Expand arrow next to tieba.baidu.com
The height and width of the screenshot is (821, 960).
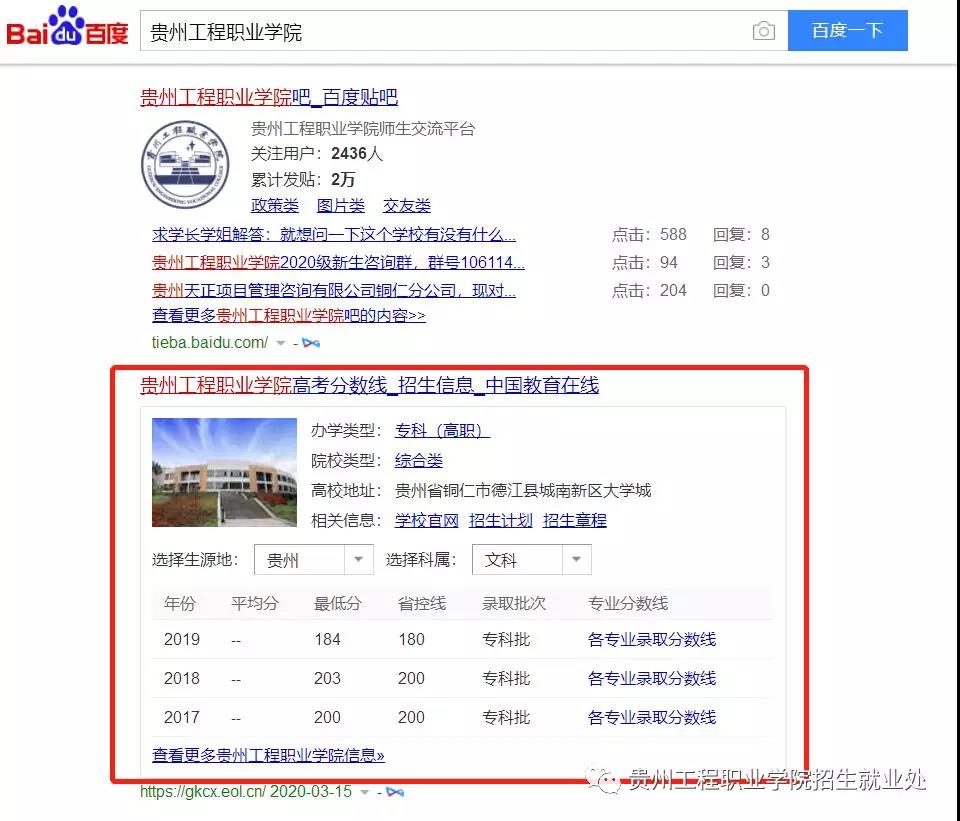click(x=280, y=343)
